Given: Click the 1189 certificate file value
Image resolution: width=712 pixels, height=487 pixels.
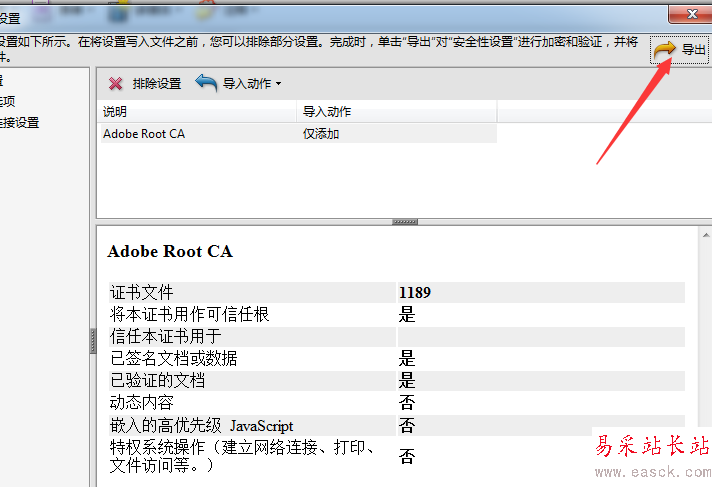Looking at the screenshot, I should click(x=415, y=293).
